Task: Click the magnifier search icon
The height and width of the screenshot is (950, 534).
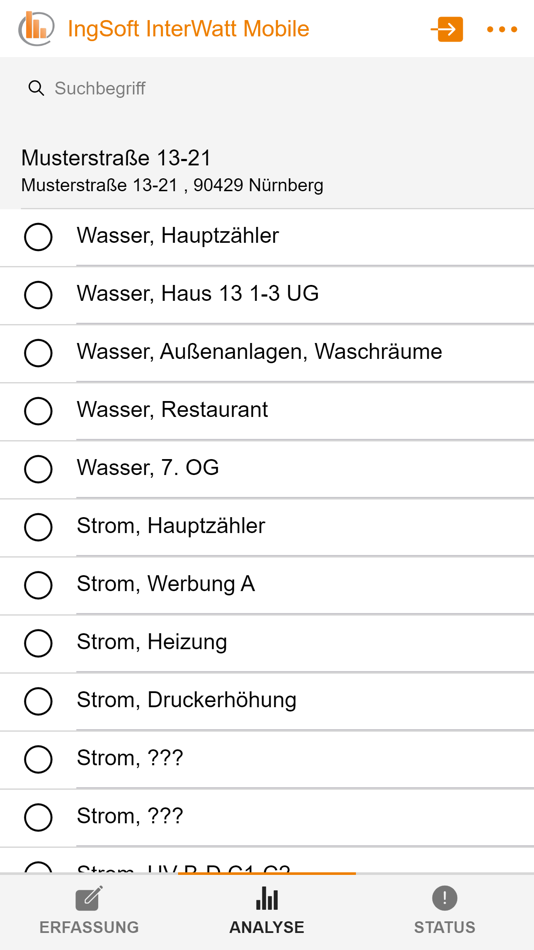Action: pos(36,88)
